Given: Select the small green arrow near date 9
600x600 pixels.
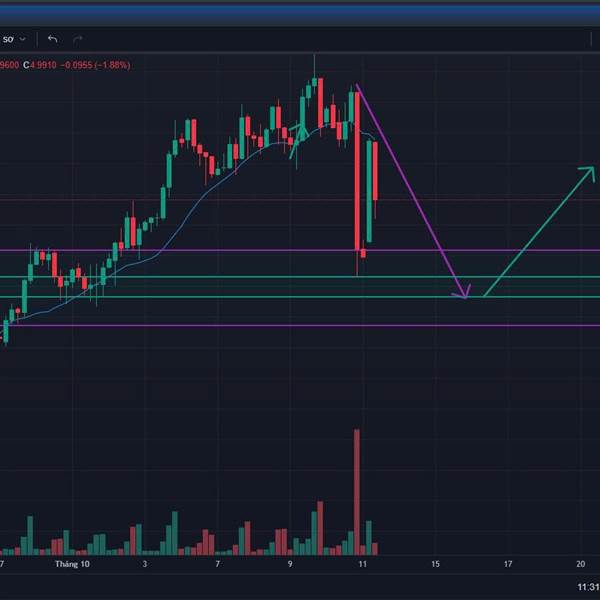Looking at the screenshot, I should 298,140.
